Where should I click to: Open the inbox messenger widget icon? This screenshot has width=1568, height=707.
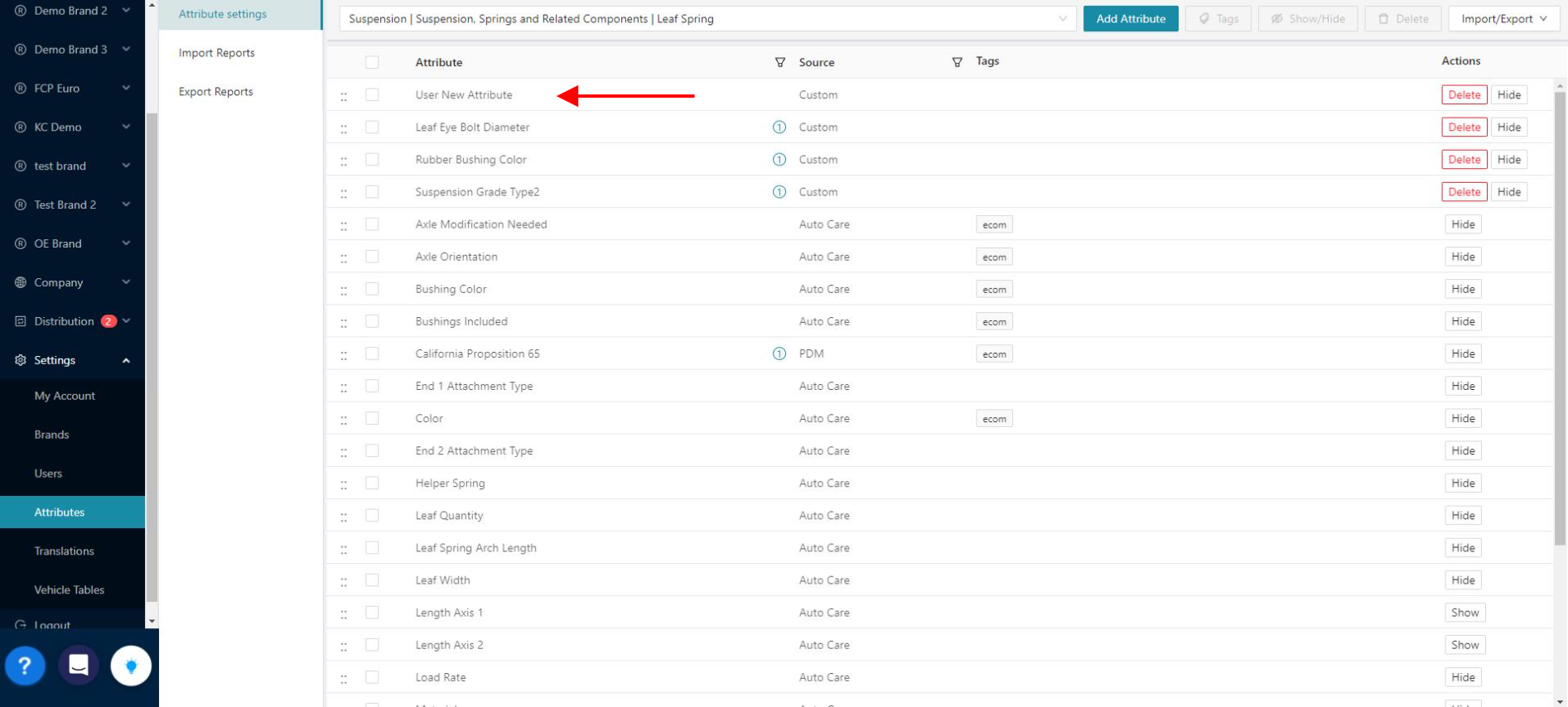click(x=79, y=665)
